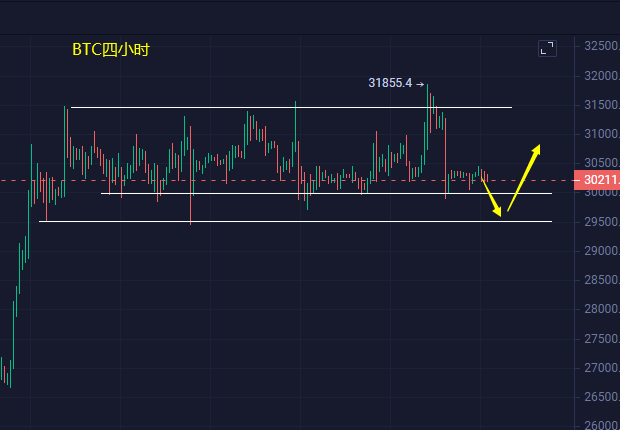Click the 27500 price axis label

(x=602, y=339)
